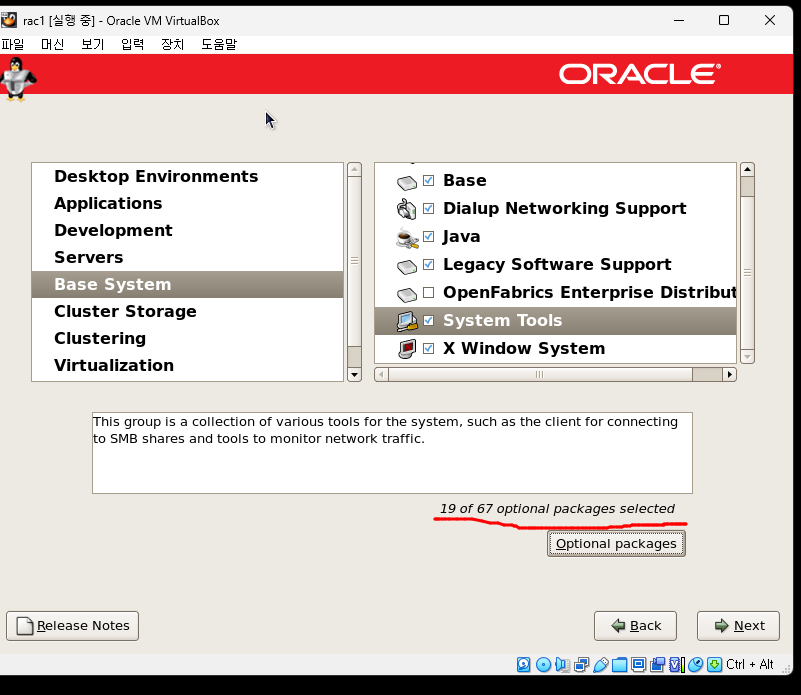801x695 pixels.
Task: Click the host key green arrow icon
Action: point(715,664)
